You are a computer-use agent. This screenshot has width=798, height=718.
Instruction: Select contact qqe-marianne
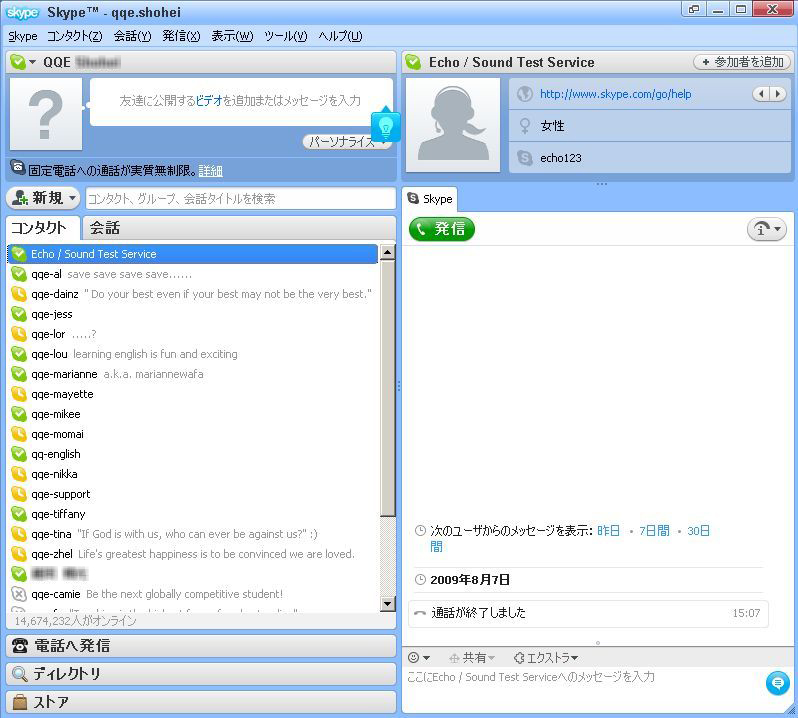[x=192, y=374]
